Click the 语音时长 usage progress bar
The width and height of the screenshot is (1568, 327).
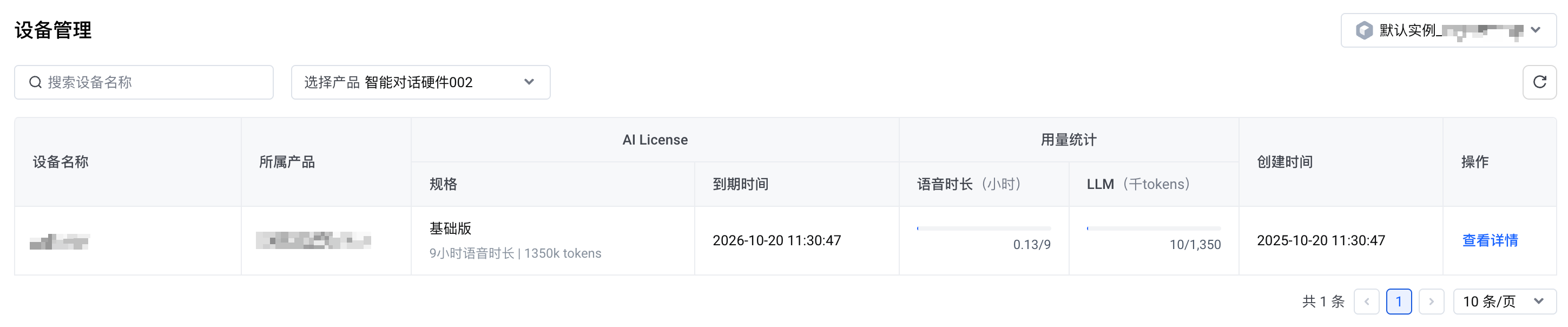pyautogui.click(x=983, y=228)
